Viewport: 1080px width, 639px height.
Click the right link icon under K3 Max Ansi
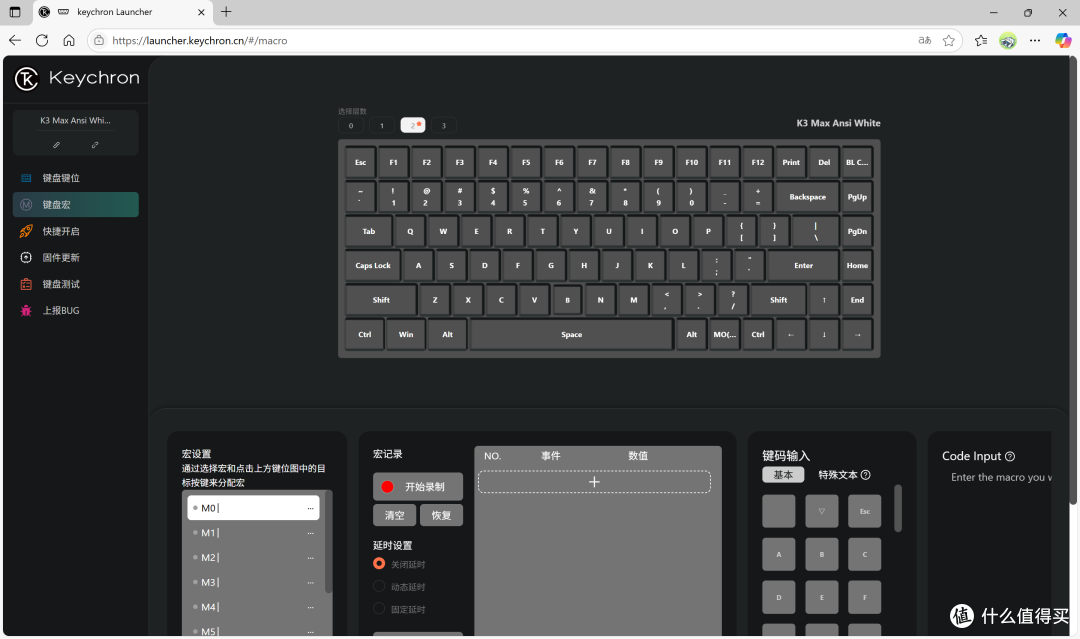pos(95,145)
